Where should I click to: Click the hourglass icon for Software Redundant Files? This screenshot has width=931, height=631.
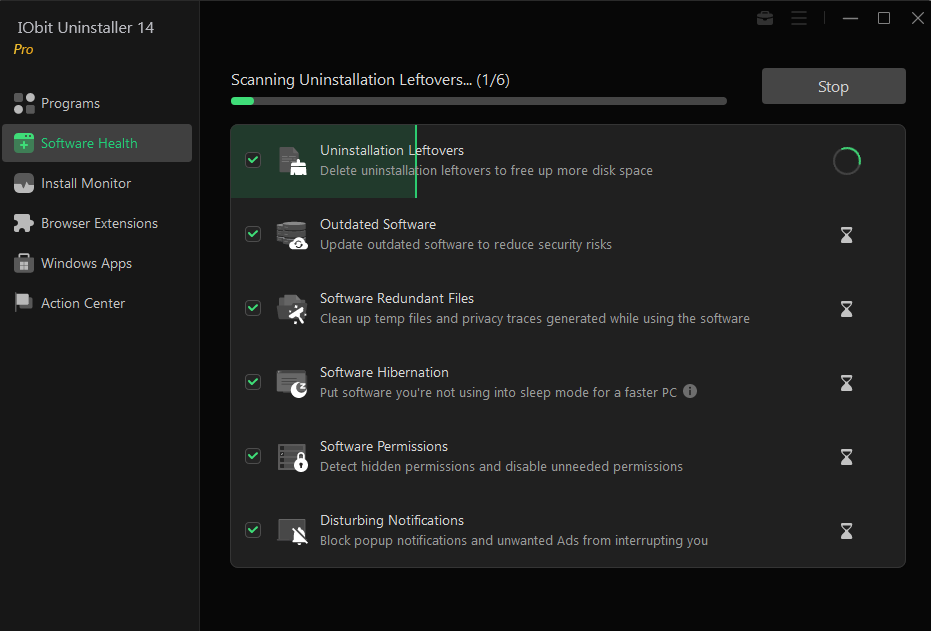847,309
